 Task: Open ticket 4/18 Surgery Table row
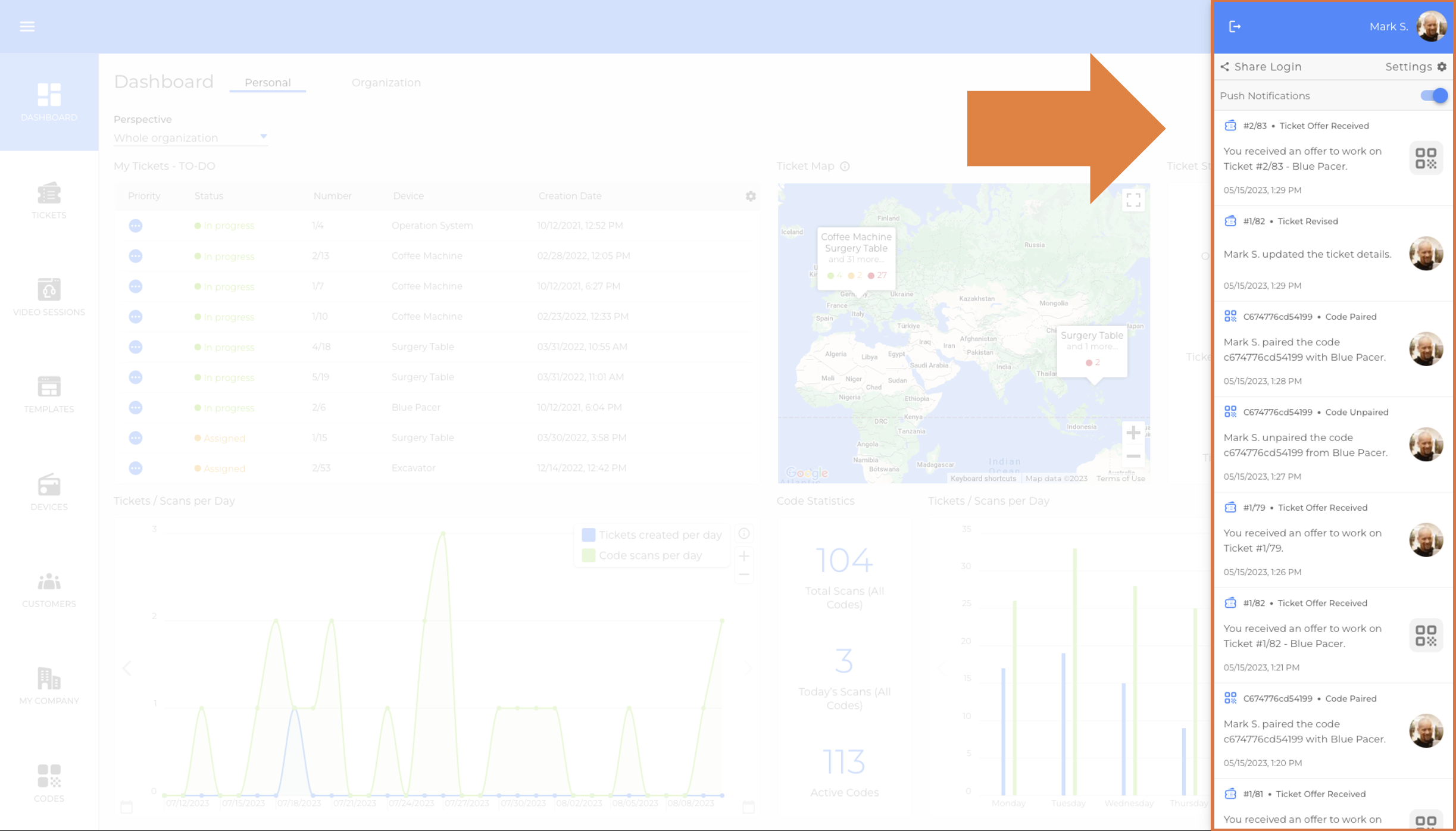438,347
